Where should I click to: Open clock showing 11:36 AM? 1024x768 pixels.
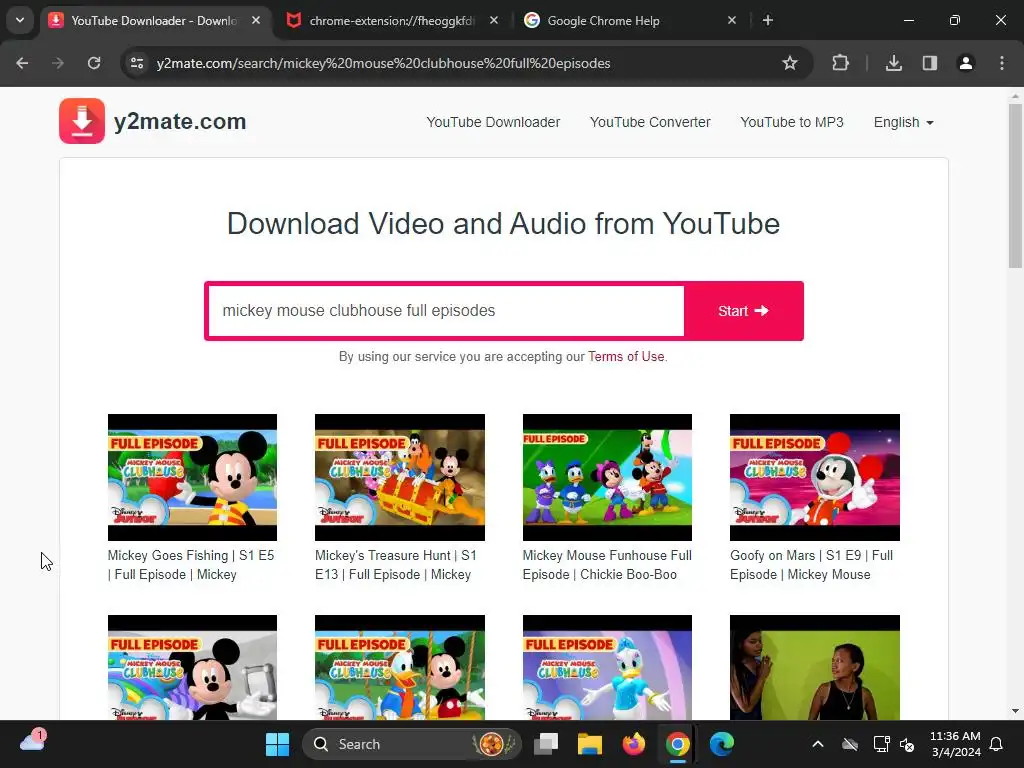[955, 744]
